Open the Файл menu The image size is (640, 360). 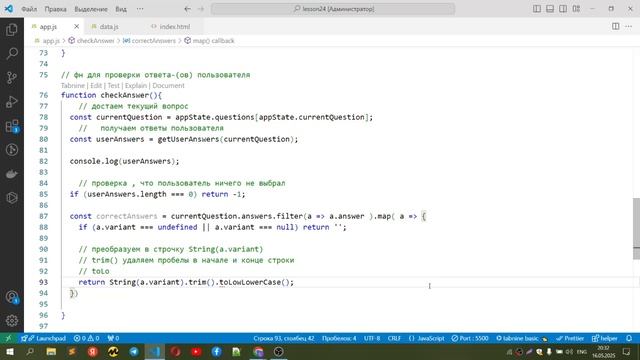click(29, 9)
